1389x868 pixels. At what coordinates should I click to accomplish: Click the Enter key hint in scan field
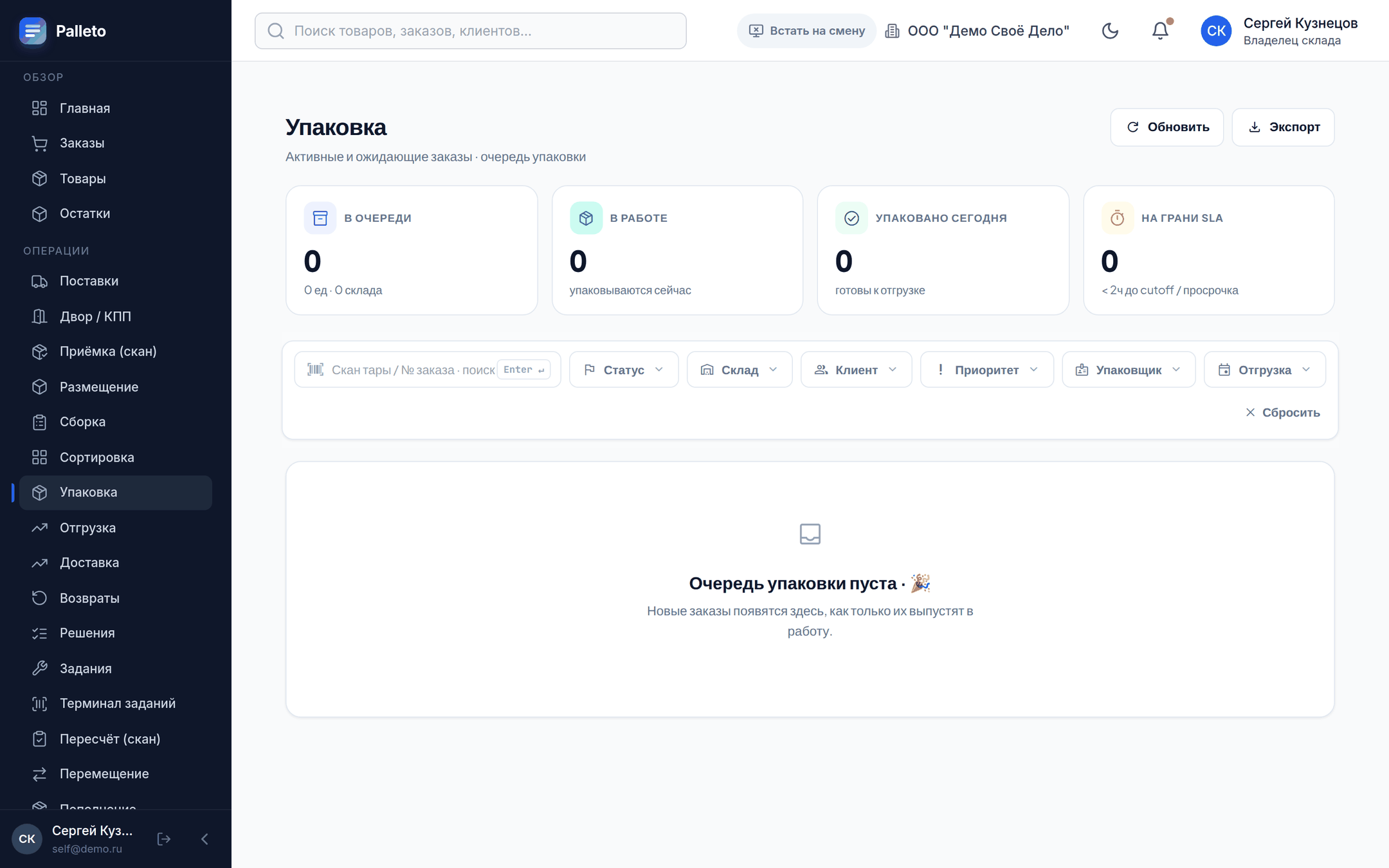(x=524, y=370)
